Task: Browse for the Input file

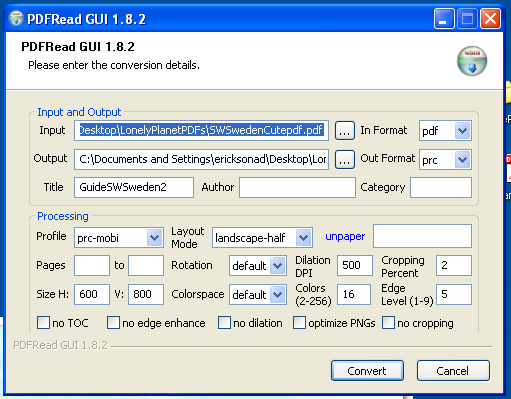Action: pos(345,131)
